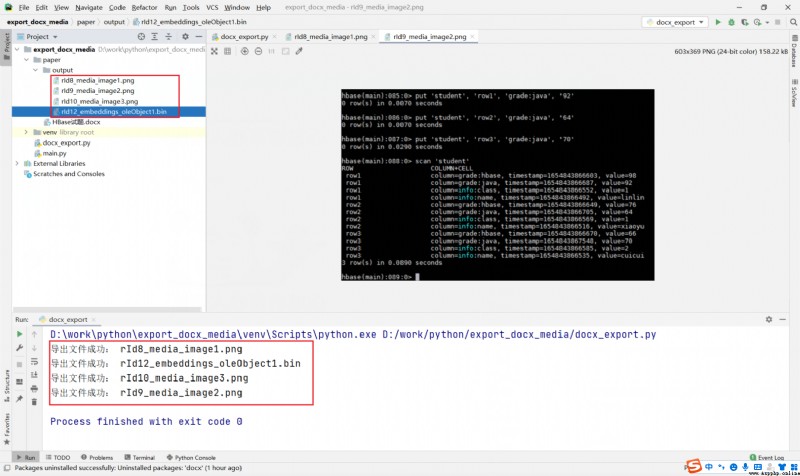Toggle transparency chessboard in image editor
800x476 pixels.
tap(214, 51)
